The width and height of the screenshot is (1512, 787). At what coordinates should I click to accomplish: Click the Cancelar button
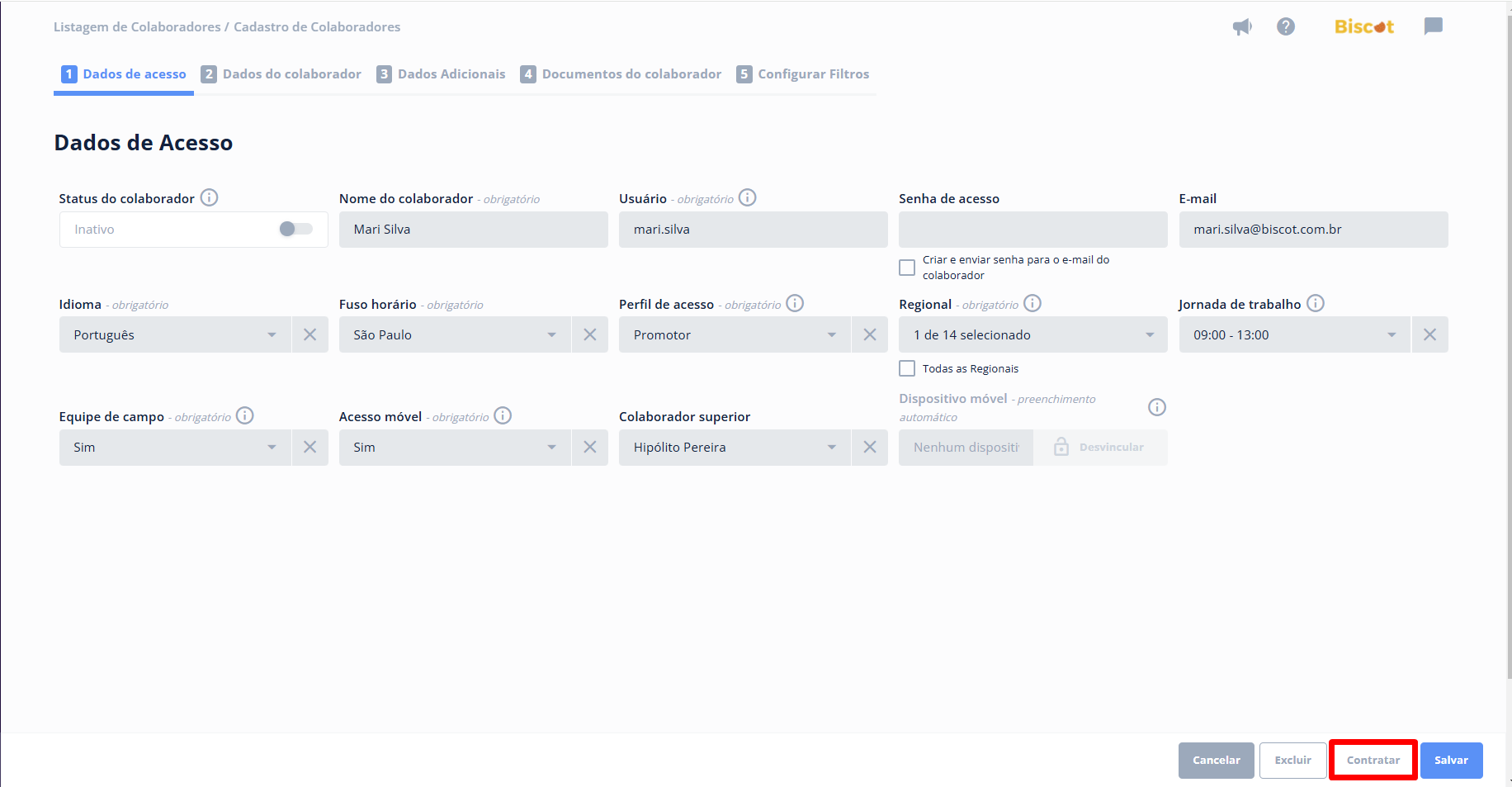pos(1216,761)
